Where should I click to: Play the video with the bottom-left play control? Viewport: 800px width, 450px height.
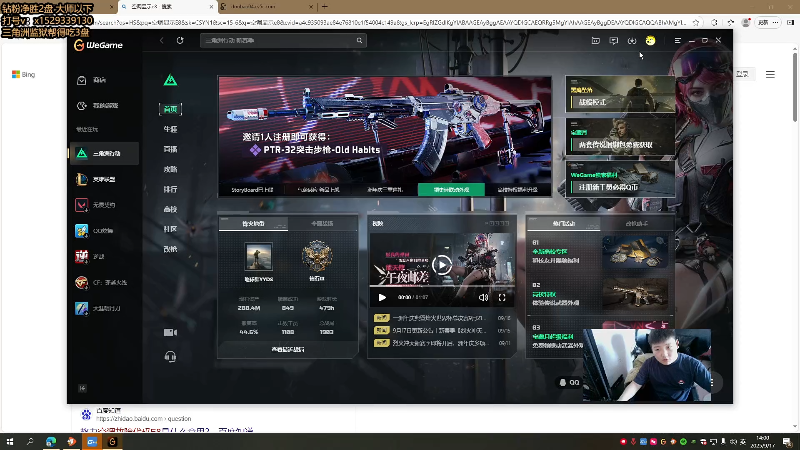382,297
